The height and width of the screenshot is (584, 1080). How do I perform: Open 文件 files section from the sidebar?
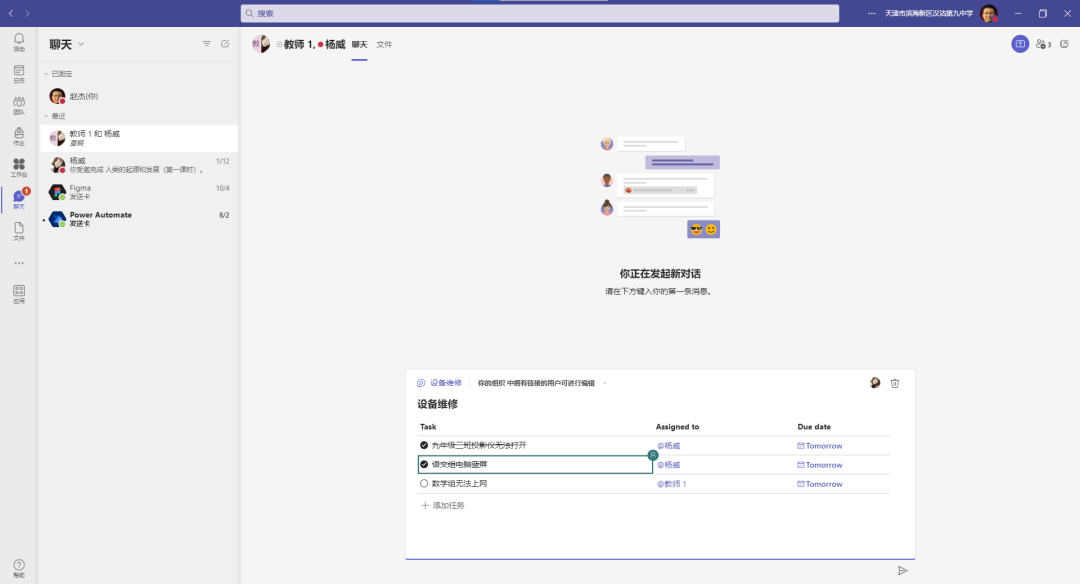click(x=19, y=229)
